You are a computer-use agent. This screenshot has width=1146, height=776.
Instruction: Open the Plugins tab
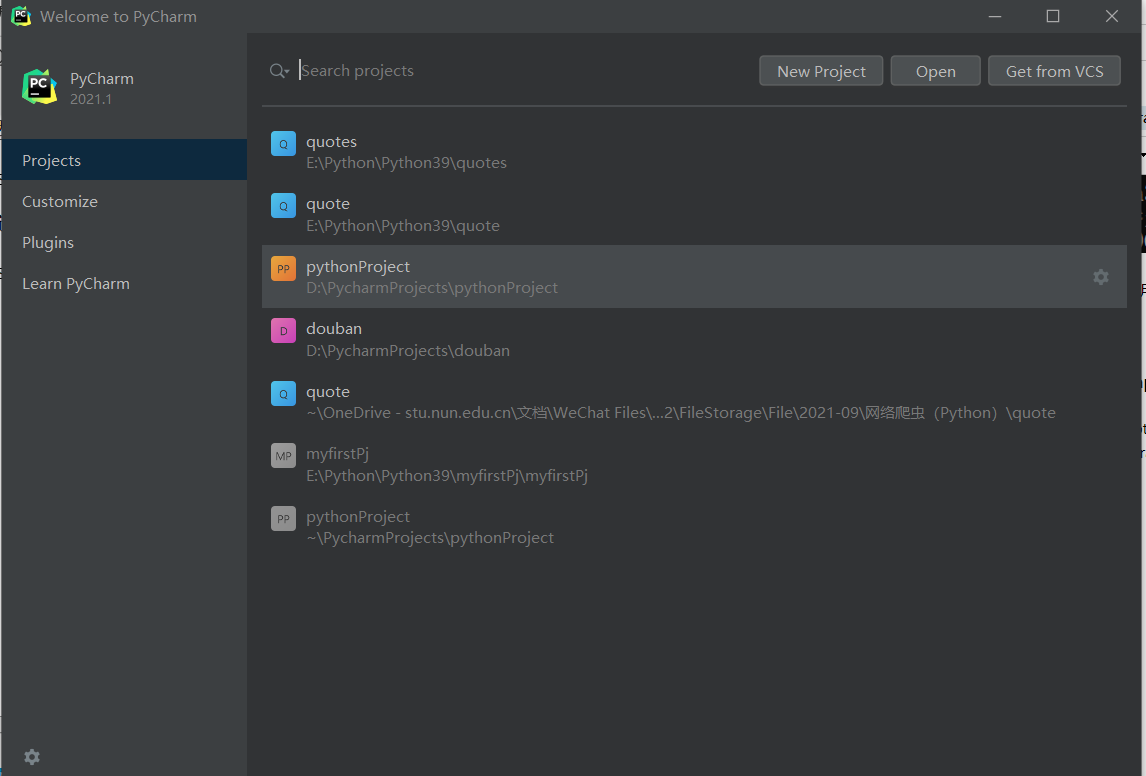pos(124,242)
